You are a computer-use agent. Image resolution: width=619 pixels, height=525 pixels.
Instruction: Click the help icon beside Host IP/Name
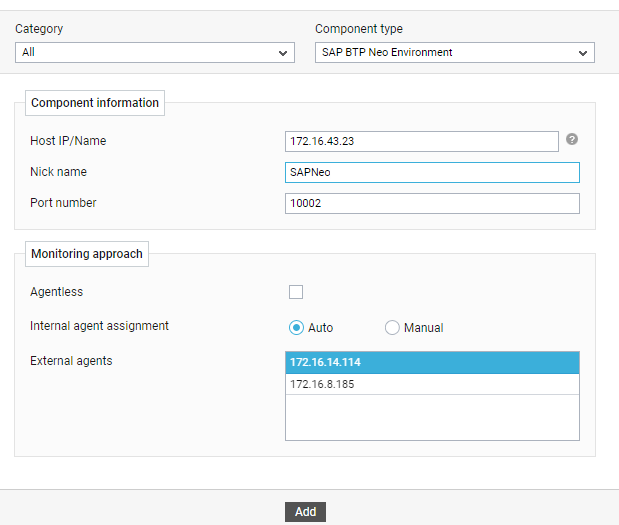(x=572, y=139)
